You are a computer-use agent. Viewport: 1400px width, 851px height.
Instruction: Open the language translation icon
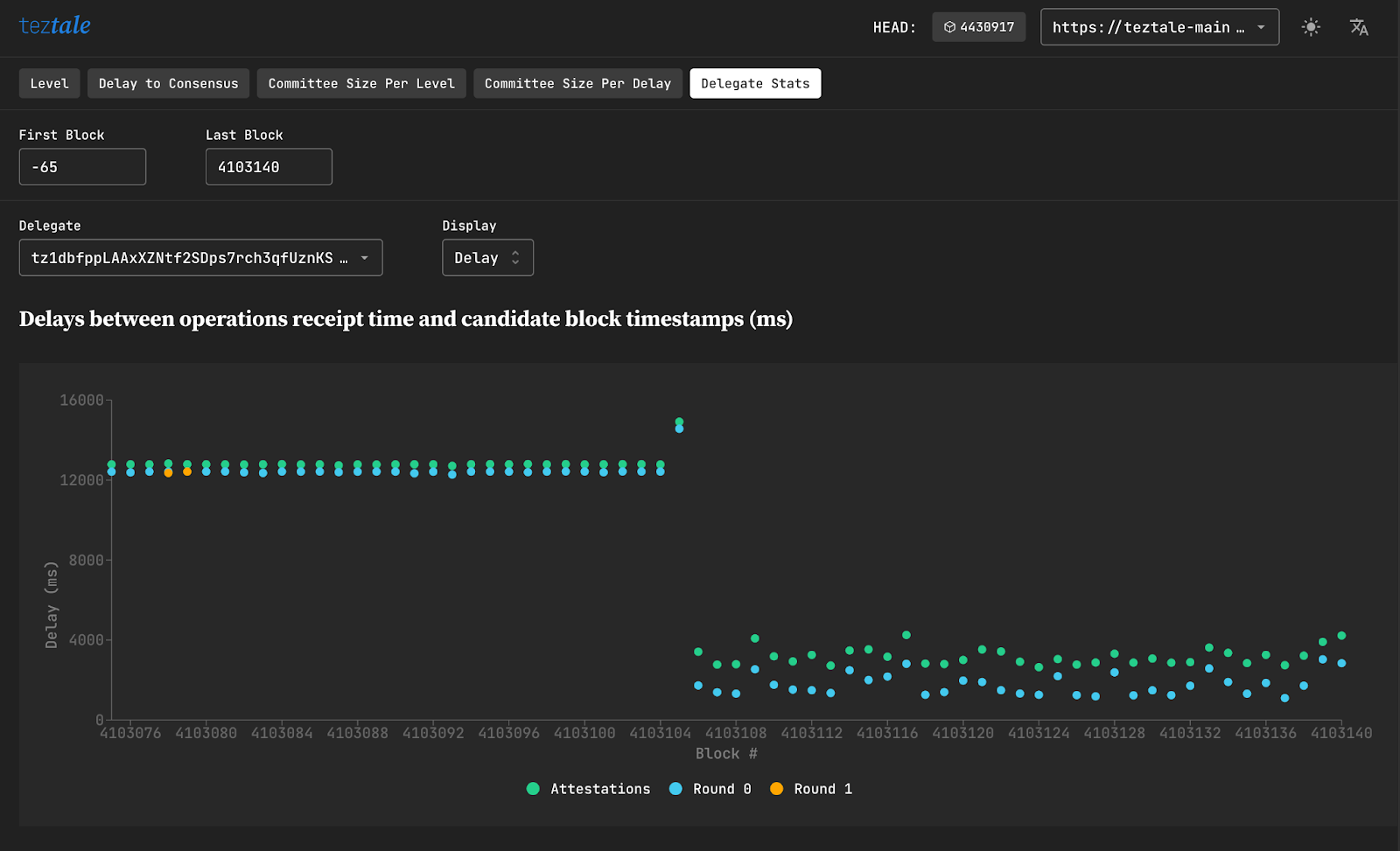coord(1358,27)
